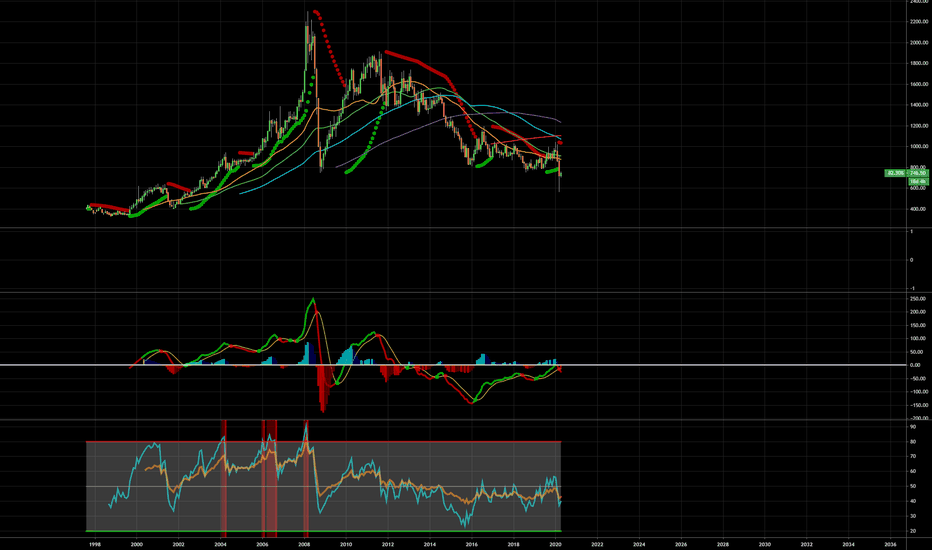
Task: Click the 2034 year on time axis
Action: [849, 544]
